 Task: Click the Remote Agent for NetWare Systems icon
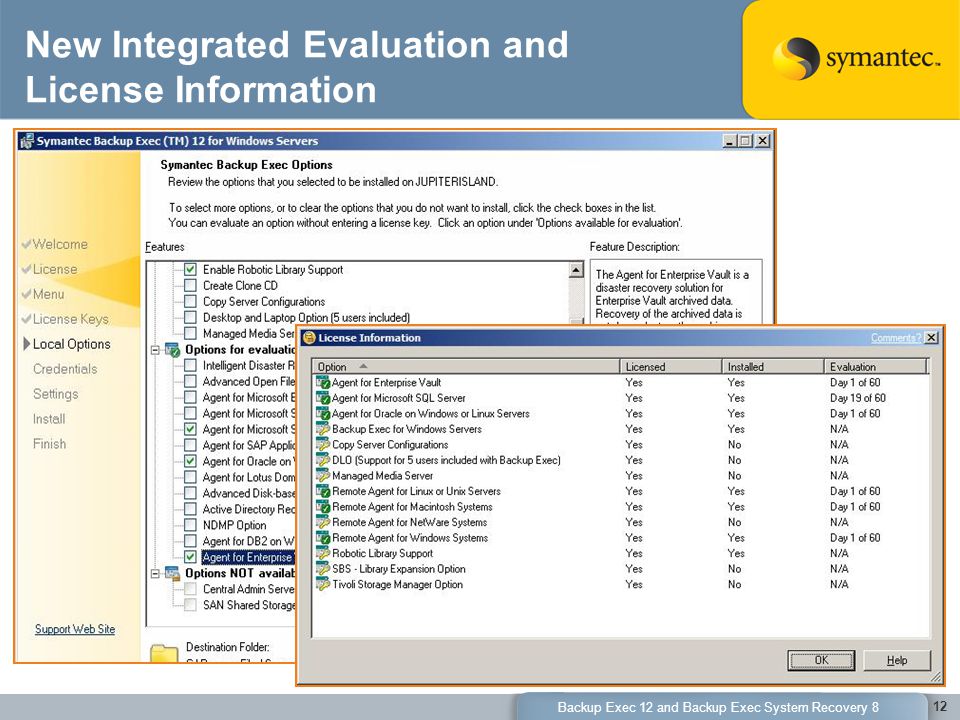[323, 522]
